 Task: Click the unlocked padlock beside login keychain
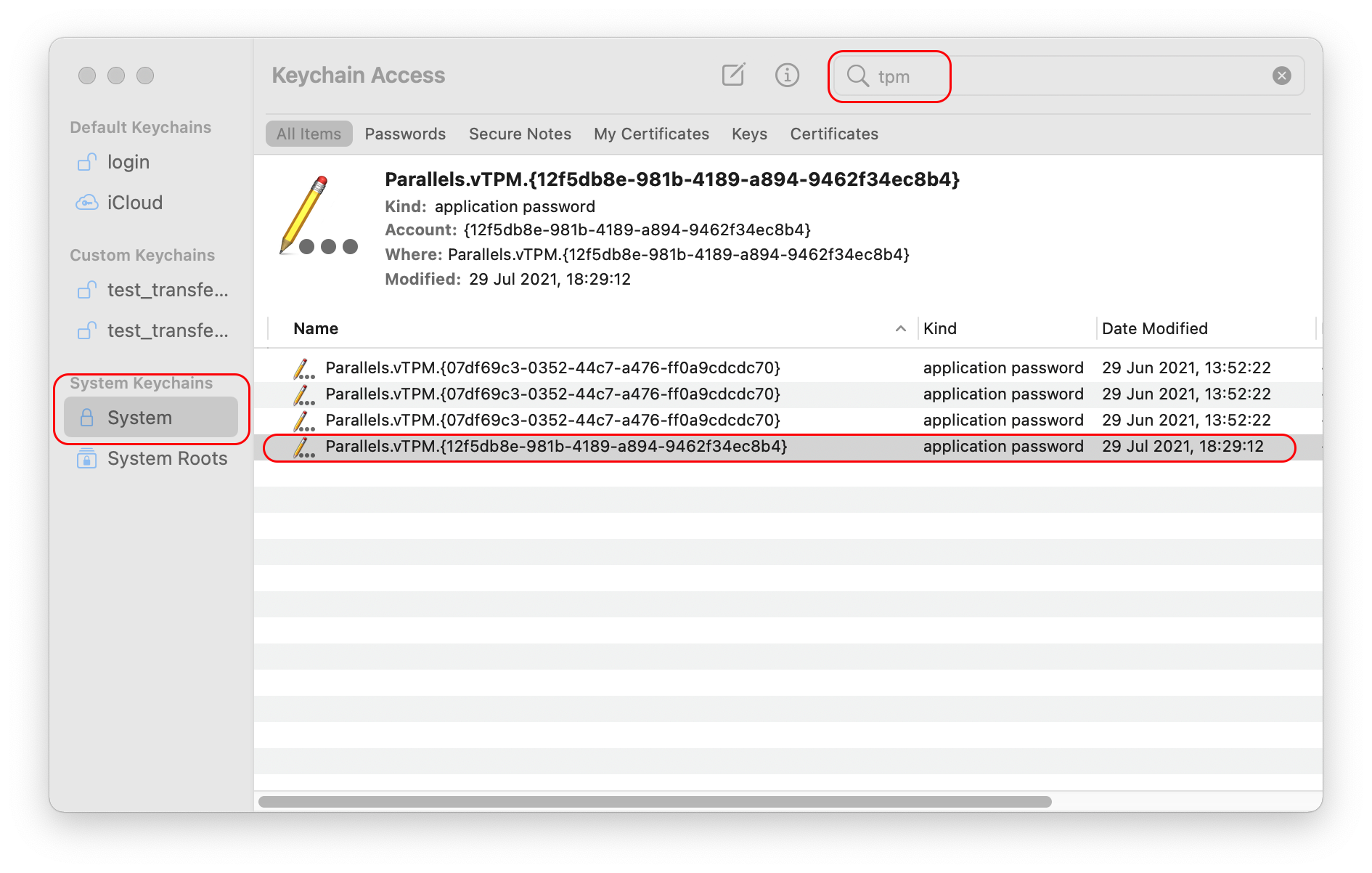87,162
